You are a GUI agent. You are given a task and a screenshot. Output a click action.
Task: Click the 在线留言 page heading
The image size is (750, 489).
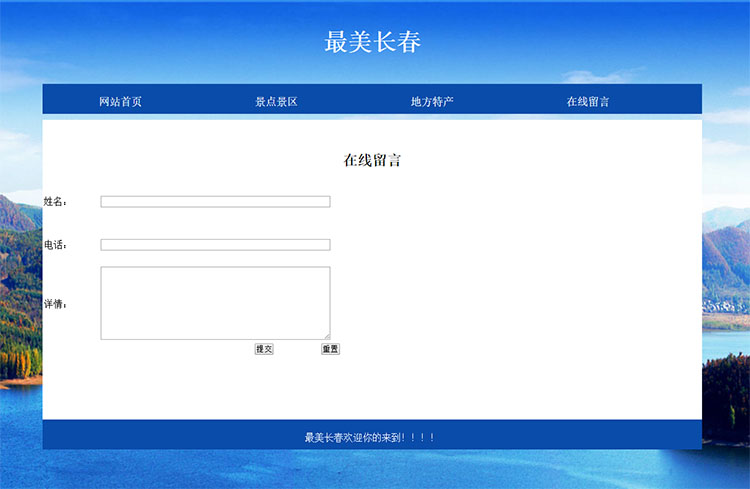(x=372, y=160)
